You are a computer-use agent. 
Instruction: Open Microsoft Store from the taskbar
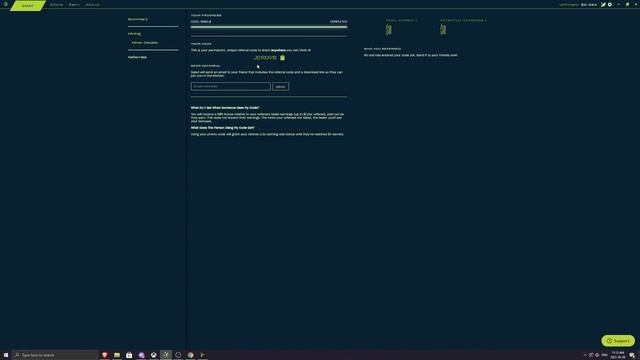129,355
